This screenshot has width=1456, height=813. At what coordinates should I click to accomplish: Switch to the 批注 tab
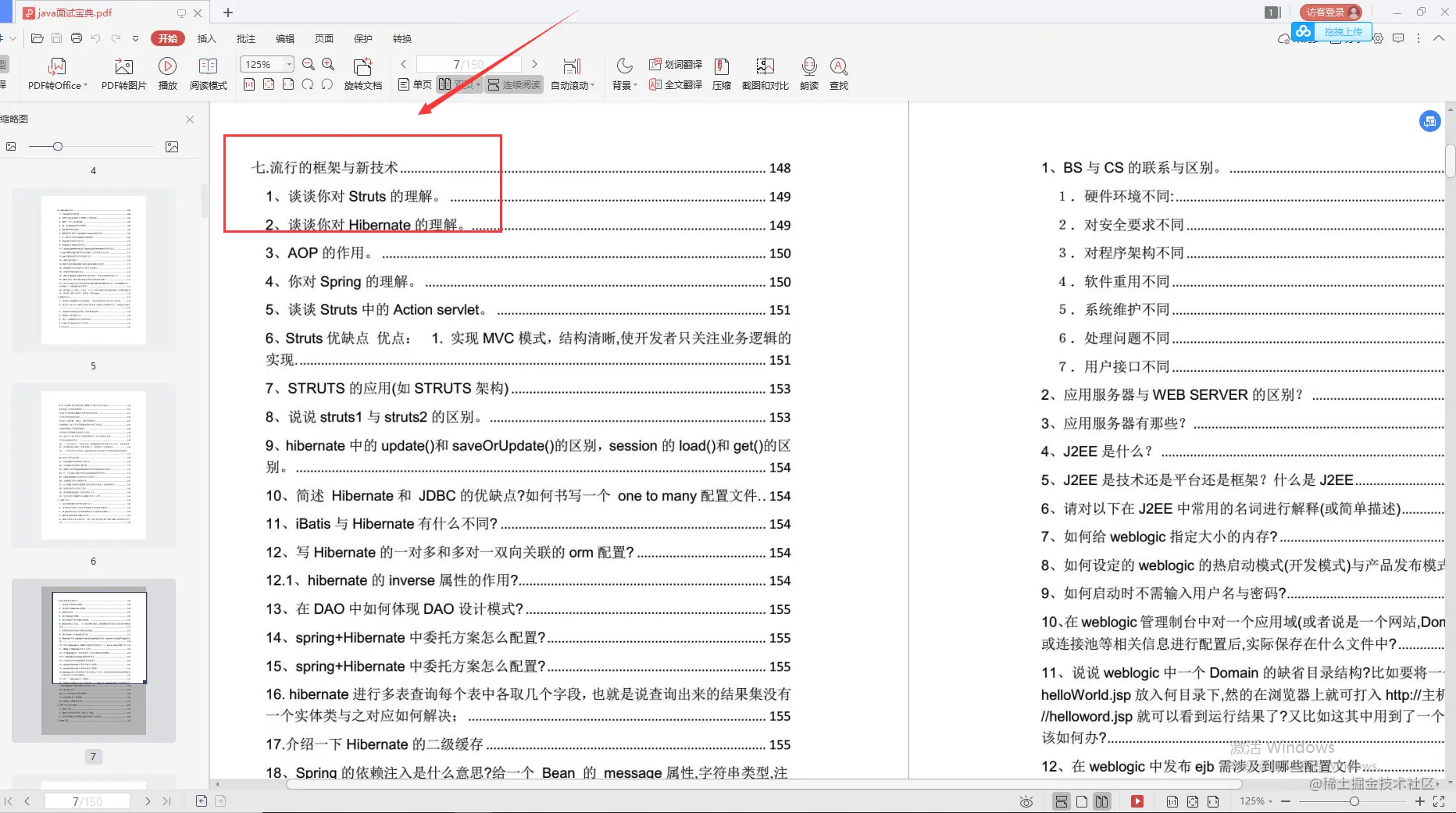[x=246, y=38]
